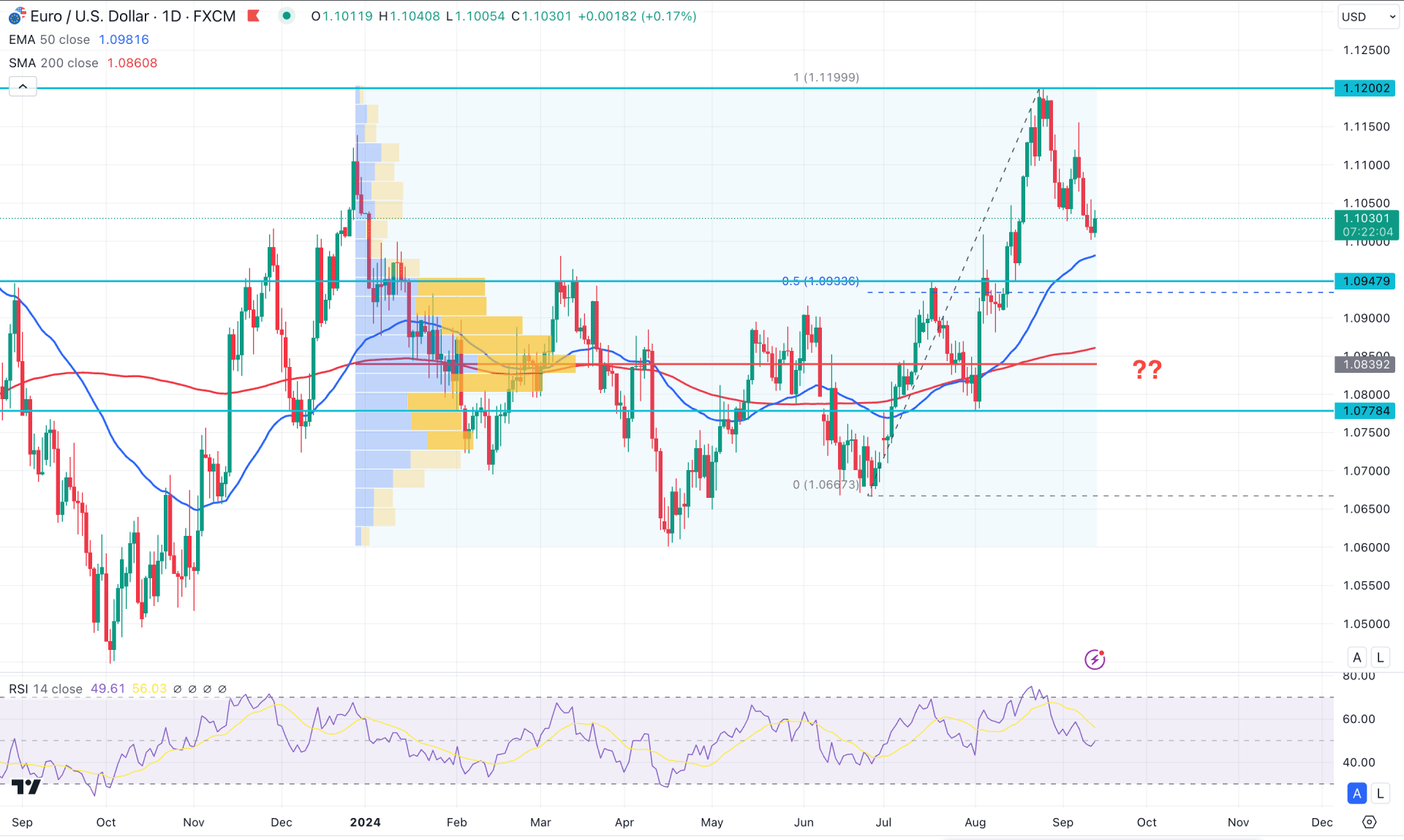
Task: Select the Fibonacci label 0.5 (1.09336)
Action: 820,281
